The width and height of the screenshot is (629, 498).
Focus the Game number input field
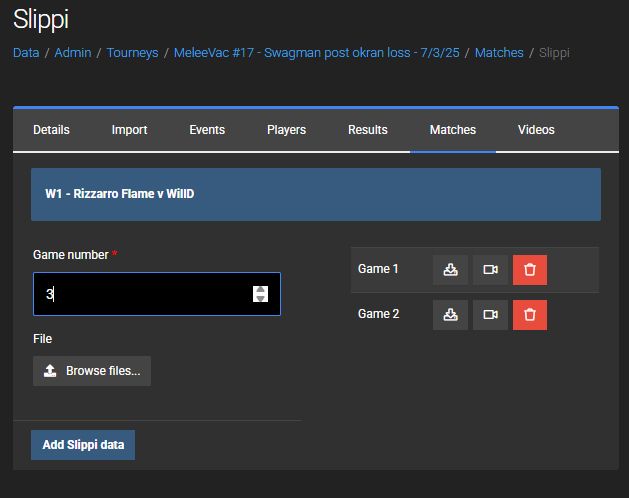157,294
